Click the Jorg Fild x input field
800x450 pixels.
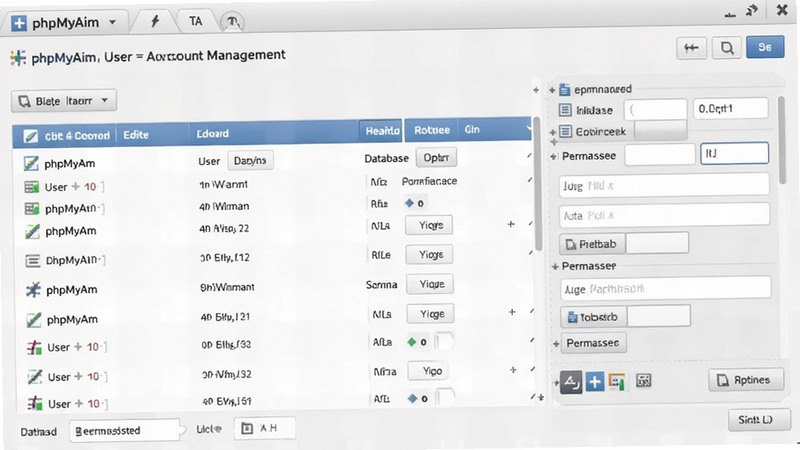click(x=664, y=185)
